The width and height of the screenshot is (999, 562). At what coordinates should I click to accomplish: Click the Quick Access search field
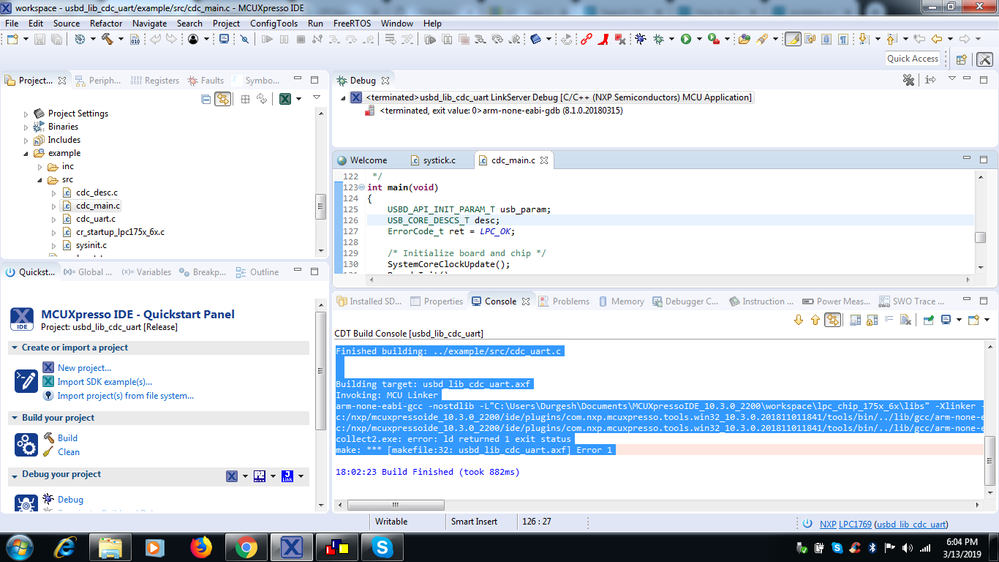[x=912, y=59]
